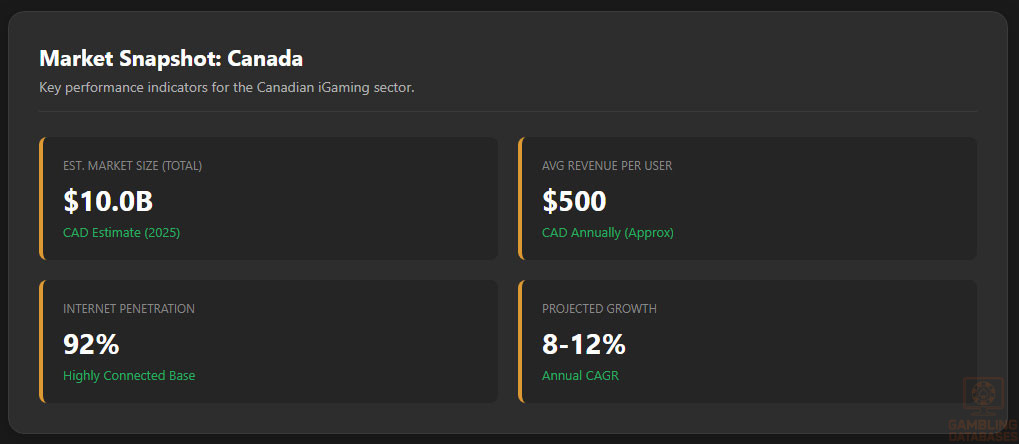Click the "INTERNET PENETRATION" label

tap(129, 309)
